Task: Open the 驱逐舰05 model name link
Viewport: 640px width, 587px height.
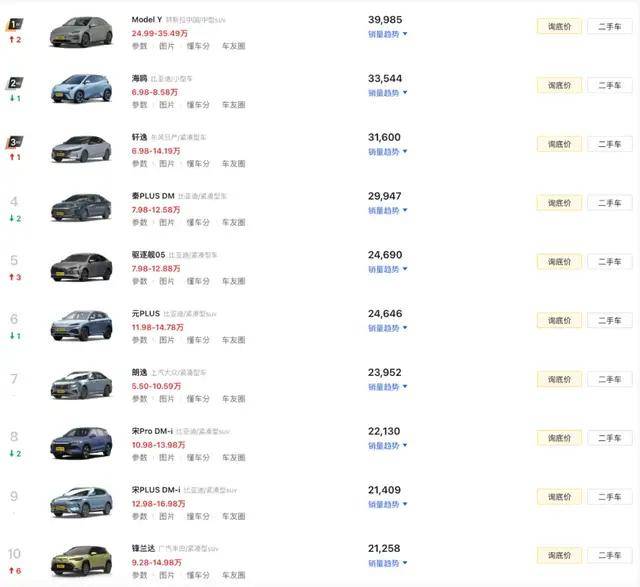Action: (x=148, y=255)
